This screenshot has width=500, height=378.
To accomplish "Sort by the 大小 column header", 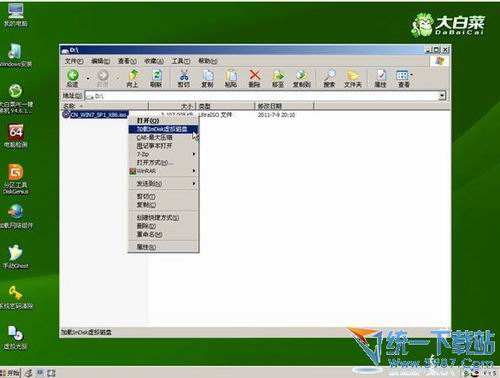I will point(172,106).
